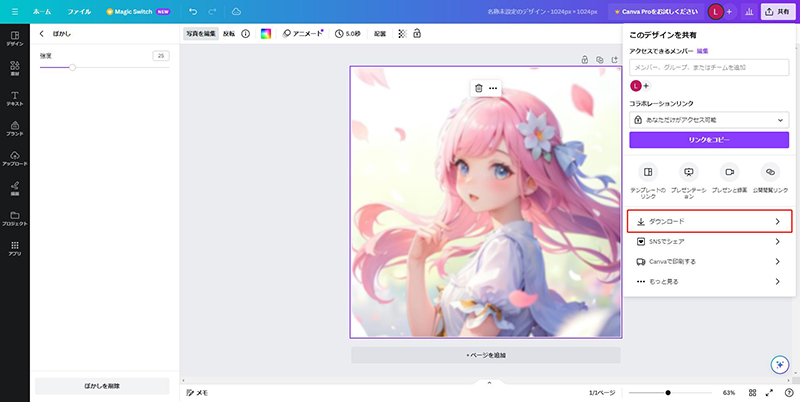Open transparency checkerboard icon
800x402 pixels.
403,34
